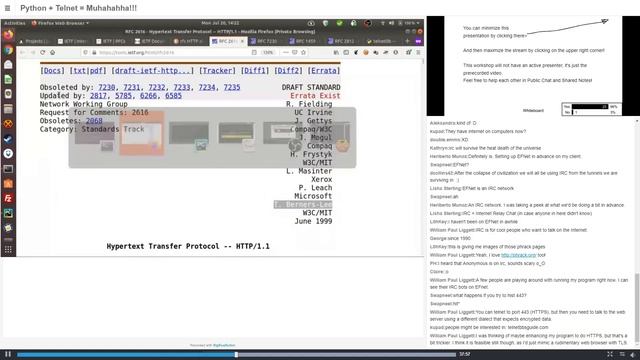640x360 pixels.
Task: Open the txt version link
Action: click(79, 71)
